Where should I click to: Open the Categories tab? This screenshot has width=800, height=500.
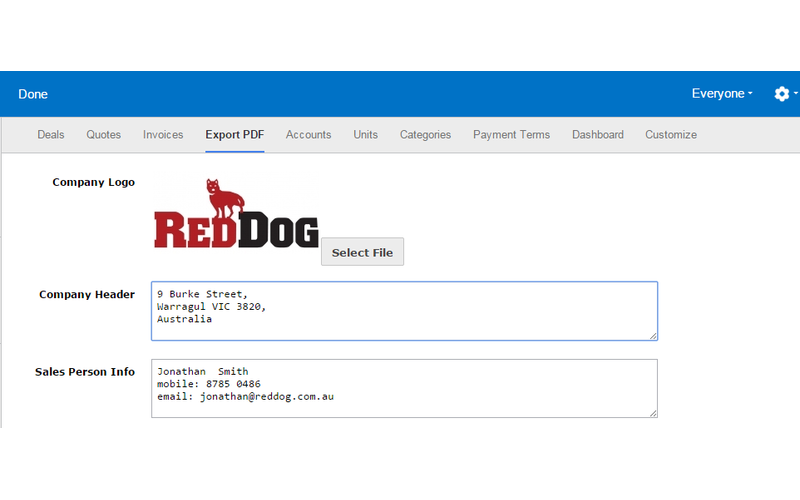[x=425, y=135]
